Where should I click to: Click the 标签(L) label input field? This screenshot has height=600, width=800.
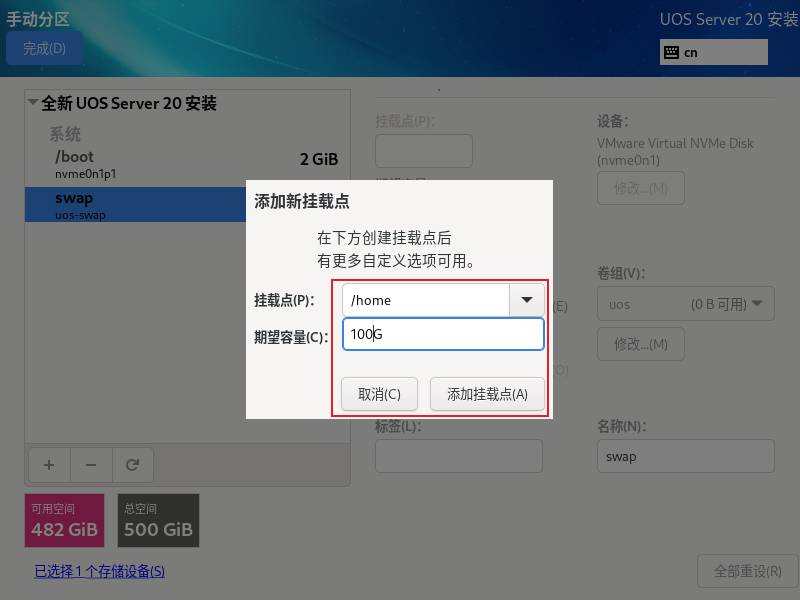pos(459,456)
